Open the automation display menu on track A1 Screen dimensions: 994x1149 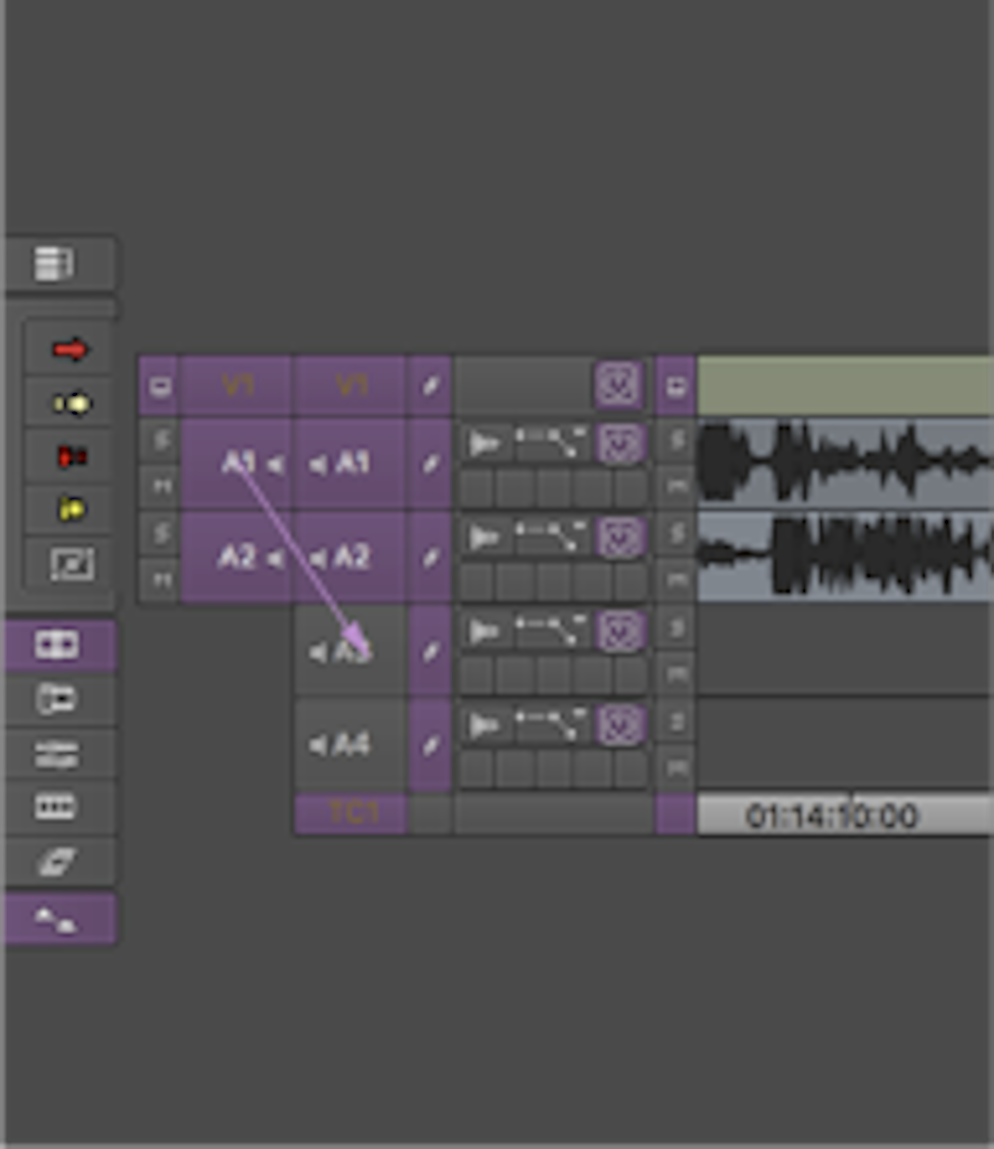[x=552, y=443]
